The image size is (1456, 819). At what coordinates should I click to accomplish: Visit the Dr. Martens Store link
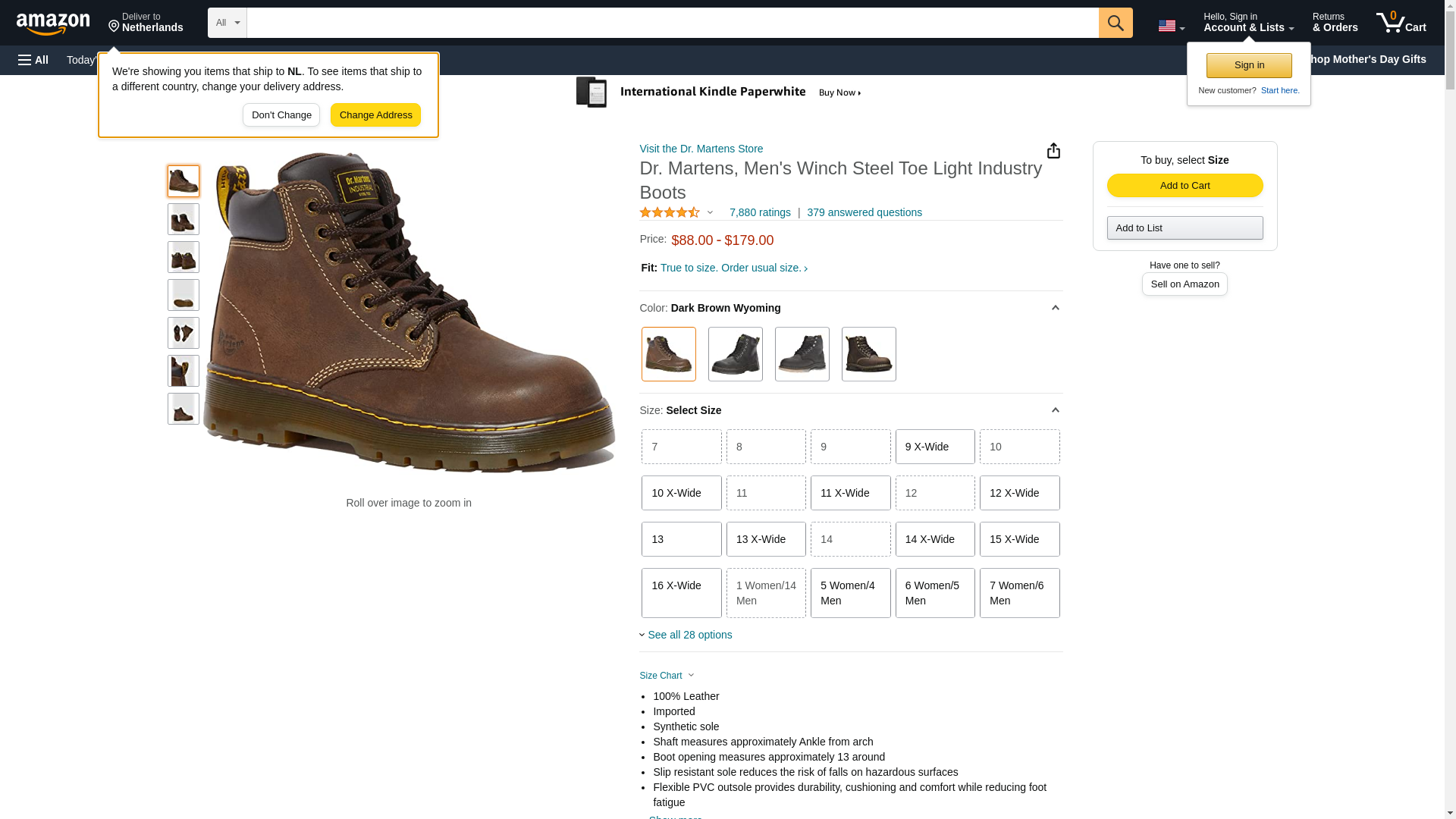click(701, 149)
